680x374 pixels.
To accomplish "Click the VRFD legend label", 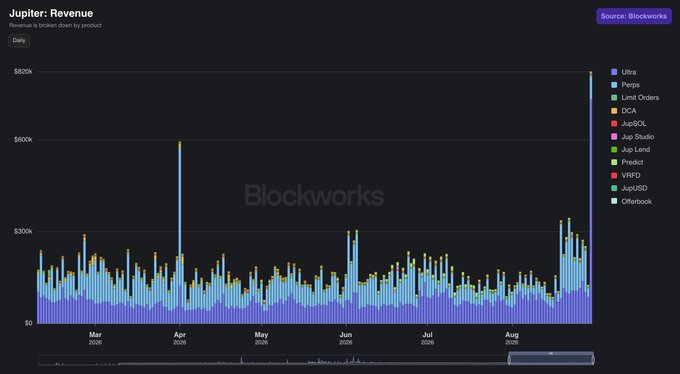I will point(631,175).
